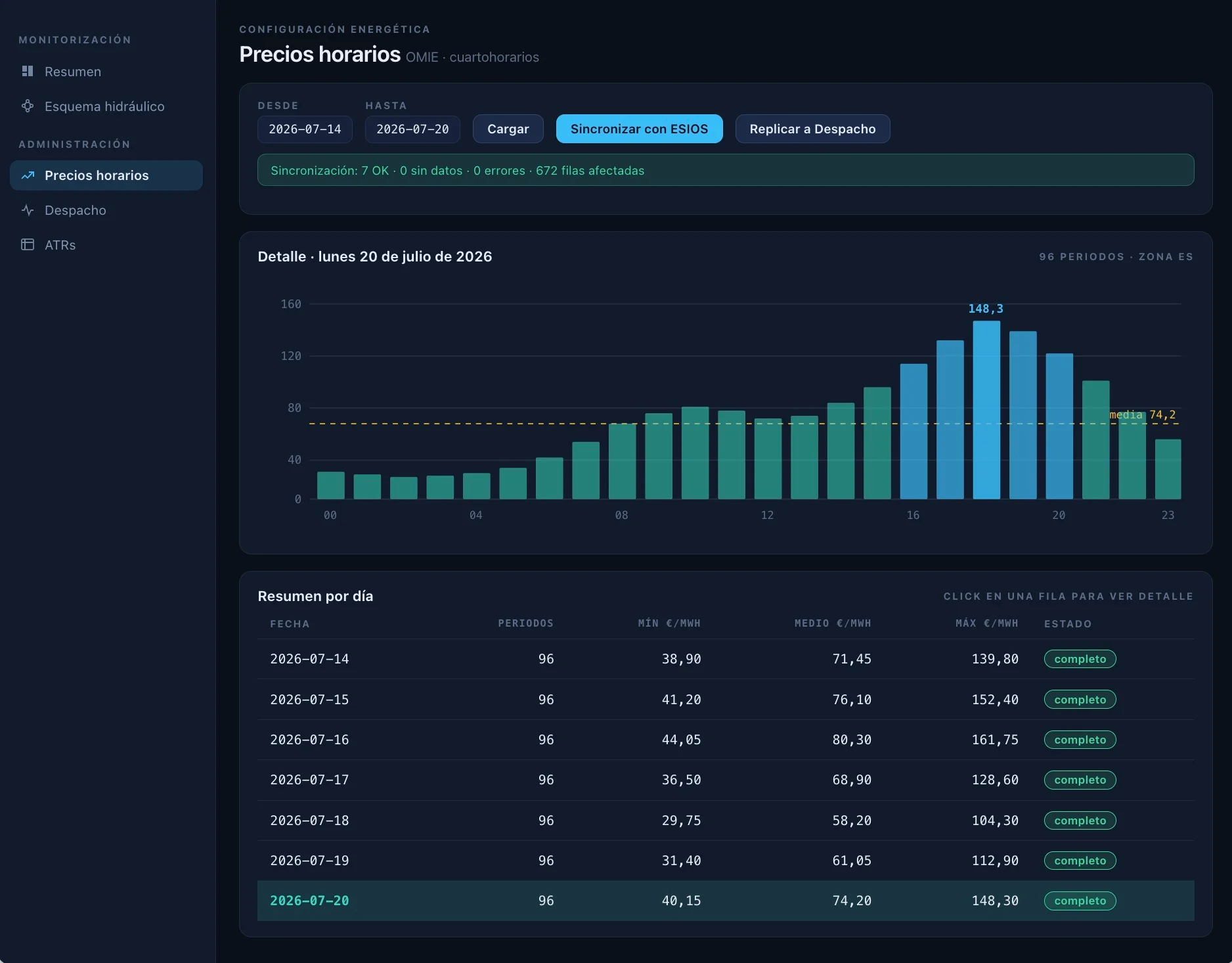Click the min value 29,75
The width and height of the screenshot is (1232, 963).
(x=681, y=820)
